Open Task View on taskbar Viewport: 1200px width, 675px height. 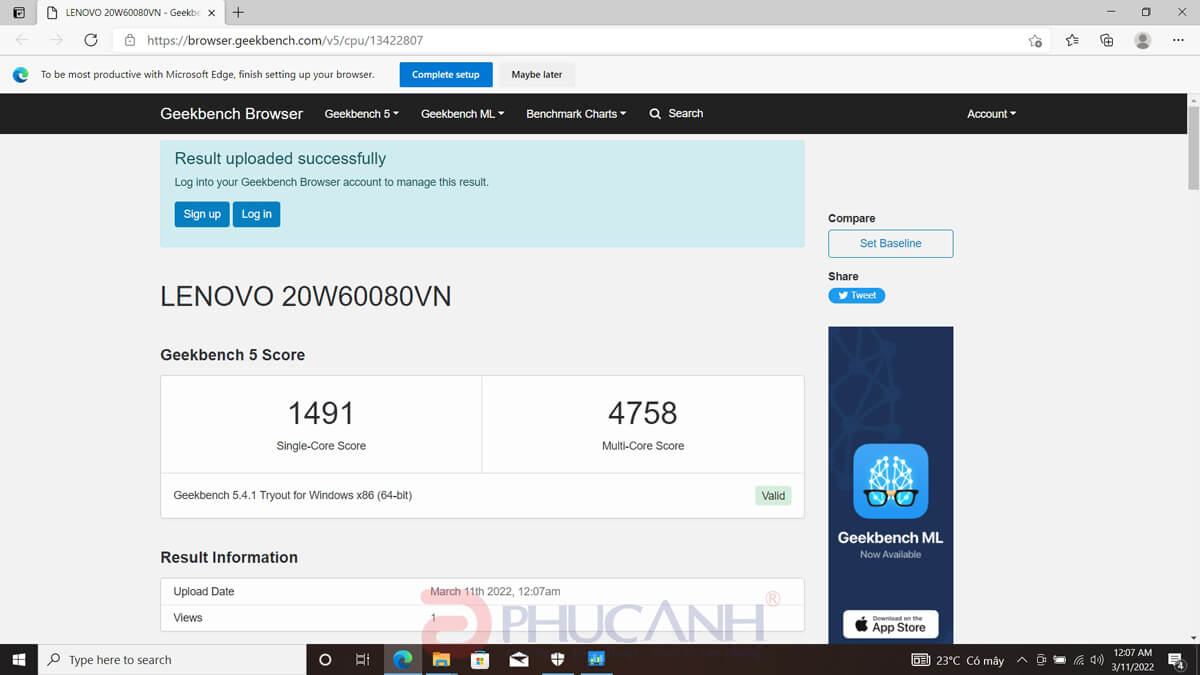pyautogui.click(x=363, y=659)
